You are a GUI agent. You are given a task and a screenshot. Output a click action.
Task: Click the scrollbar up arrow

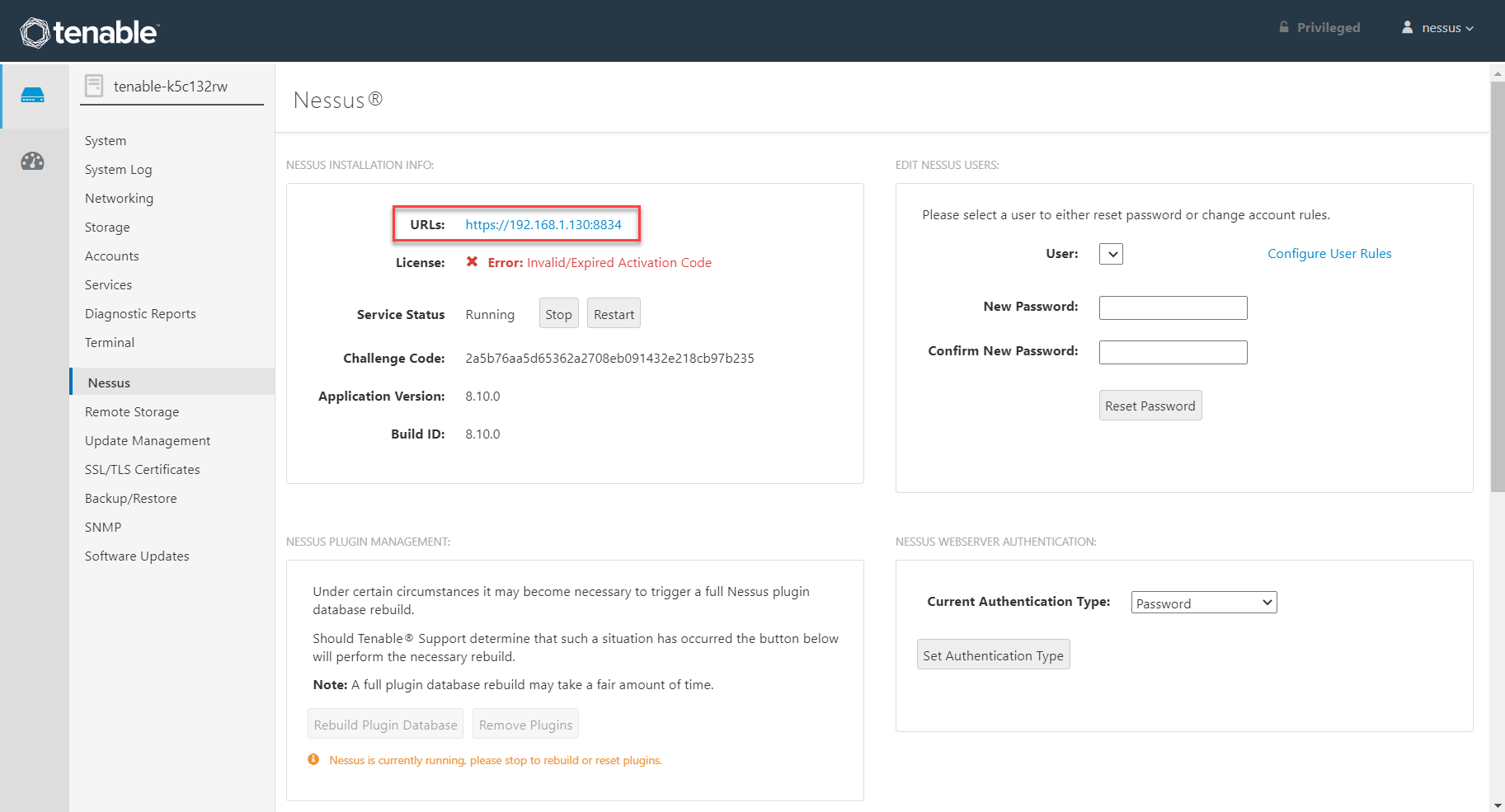click(x=1498, y=73)
